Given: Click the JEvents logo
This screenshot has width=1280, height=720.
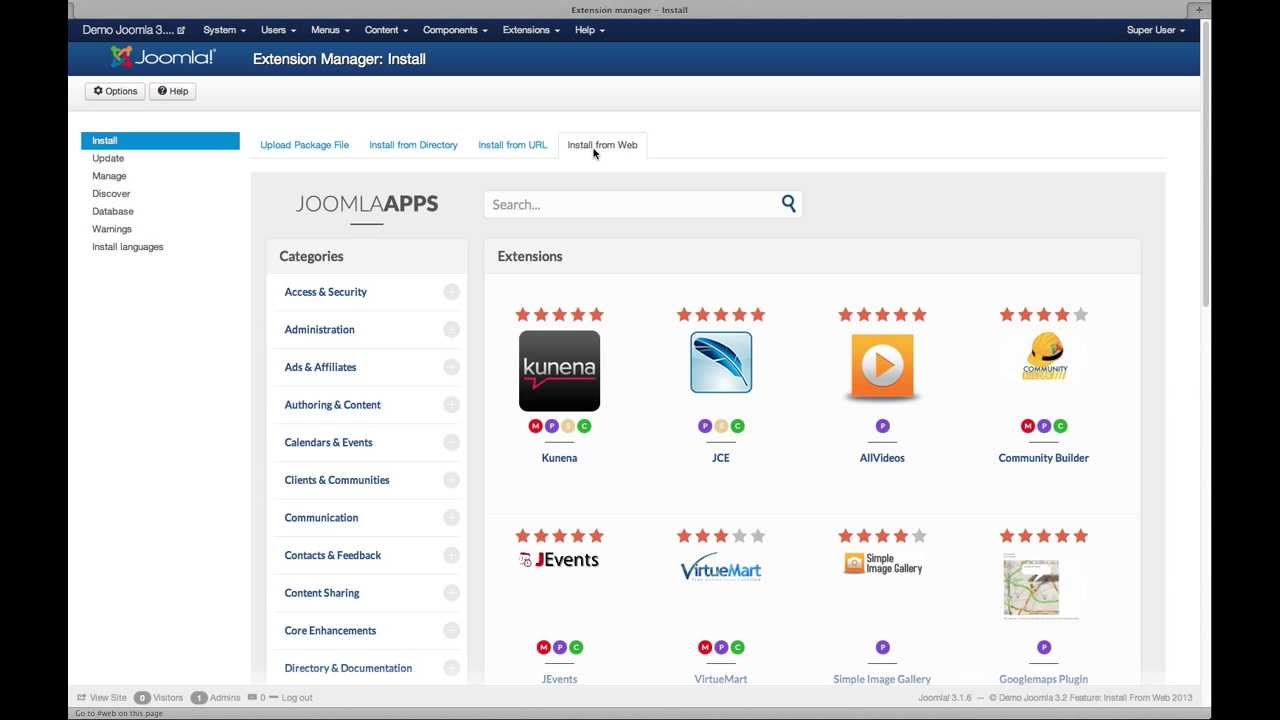Looking at the screenshot, I should click(x=559, y=560).
